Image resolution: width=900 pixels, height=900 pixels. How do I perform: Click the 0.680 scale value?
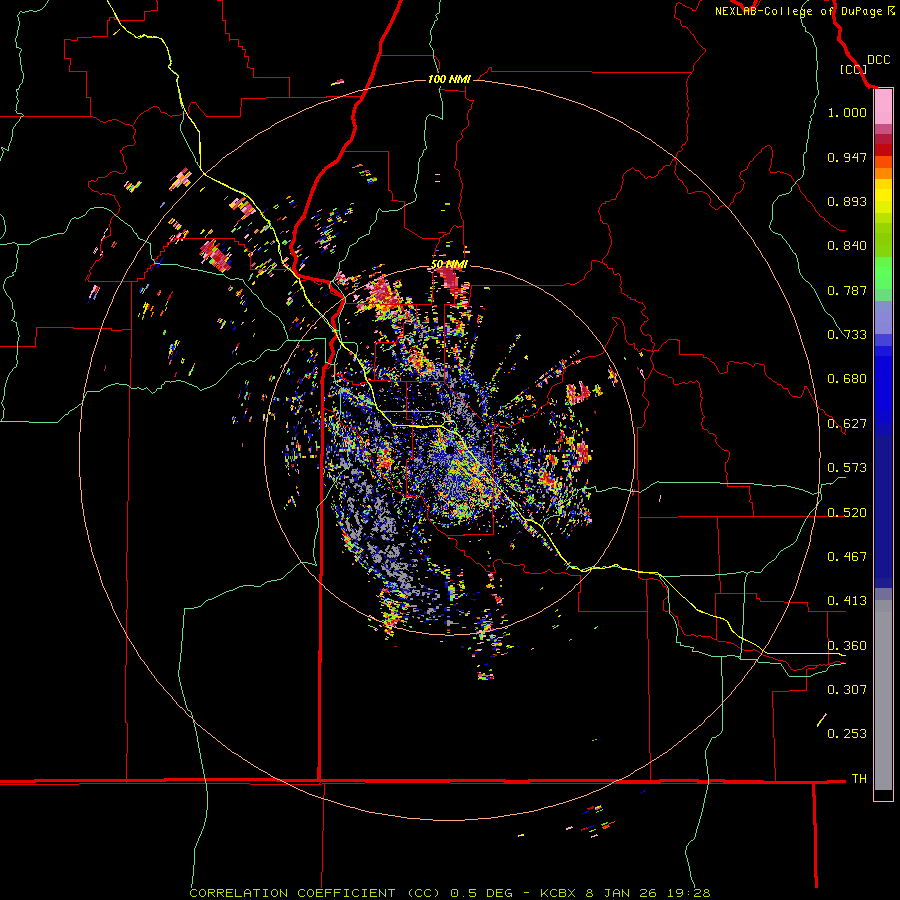click(847, 379)
